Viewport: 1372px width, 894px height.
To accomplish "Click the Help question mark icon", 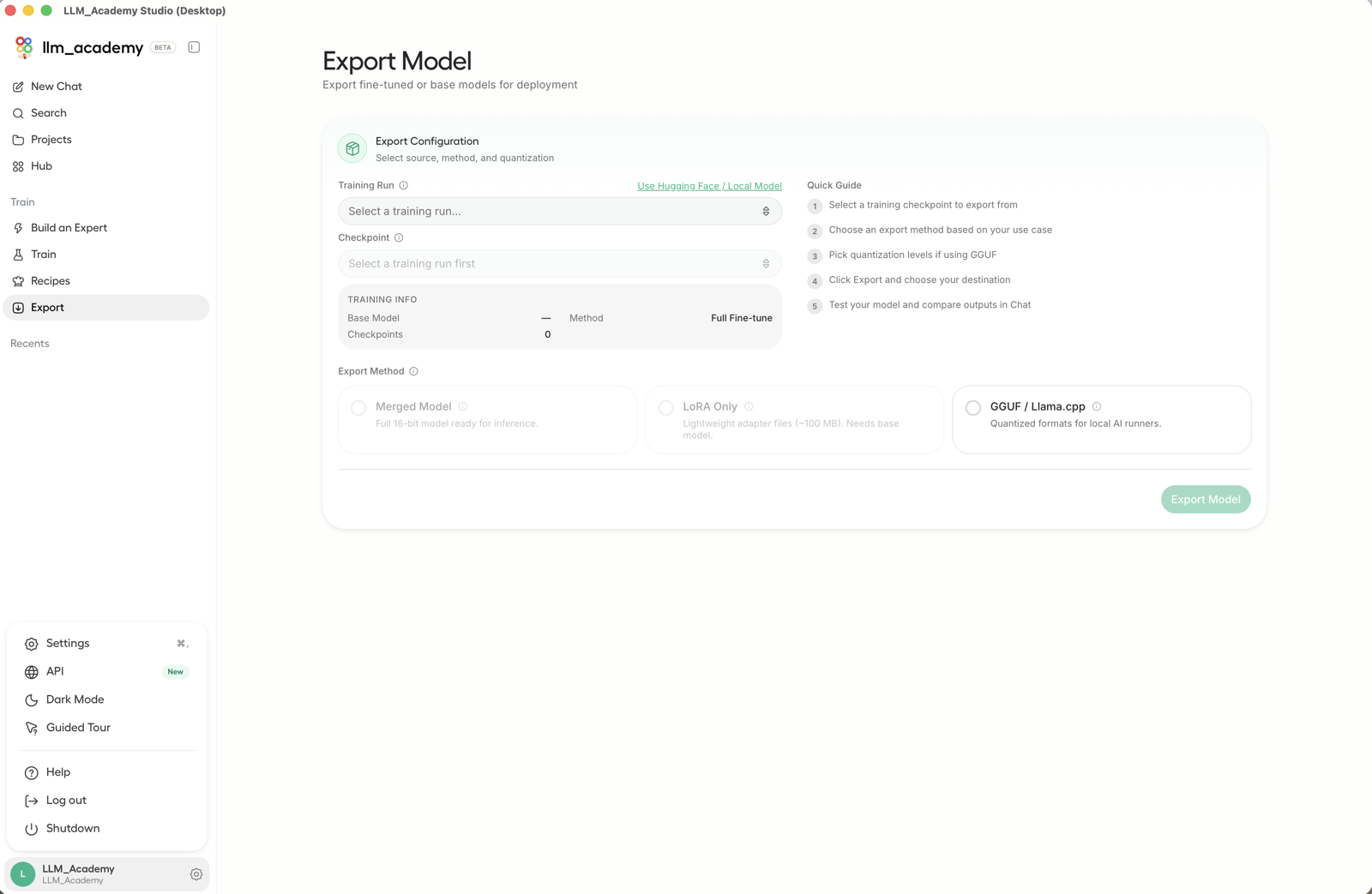I will point(32,773).
